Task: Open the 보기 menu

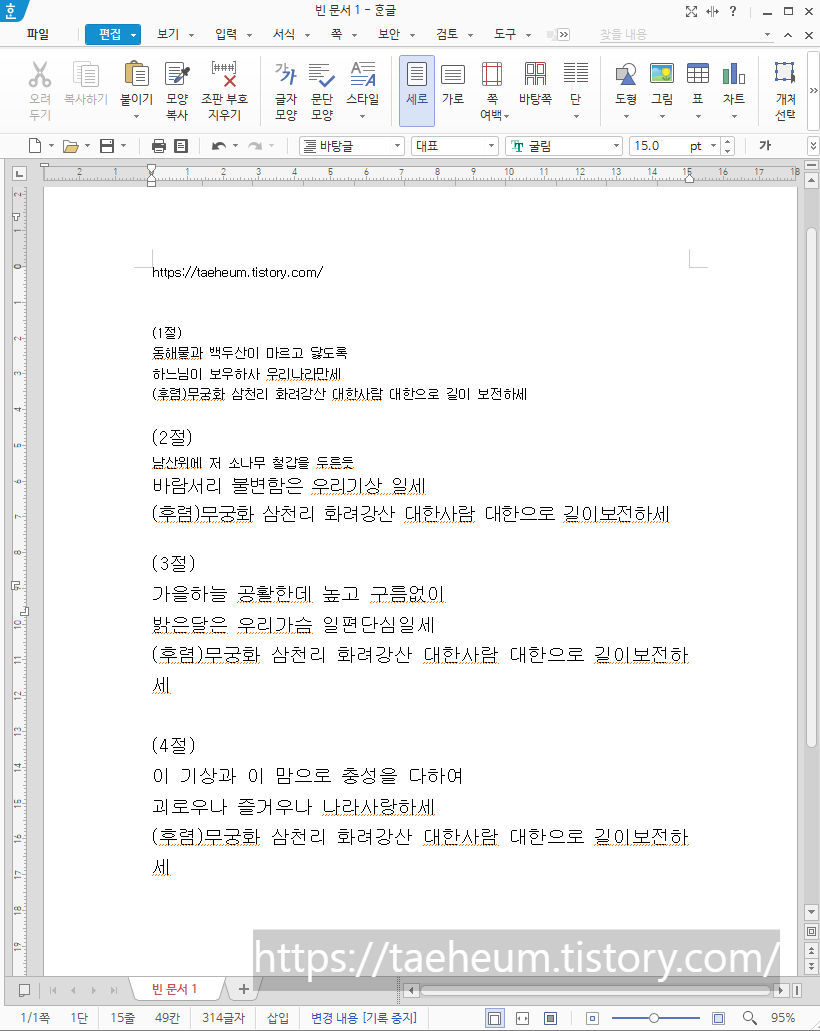Action: pos(168,34)
